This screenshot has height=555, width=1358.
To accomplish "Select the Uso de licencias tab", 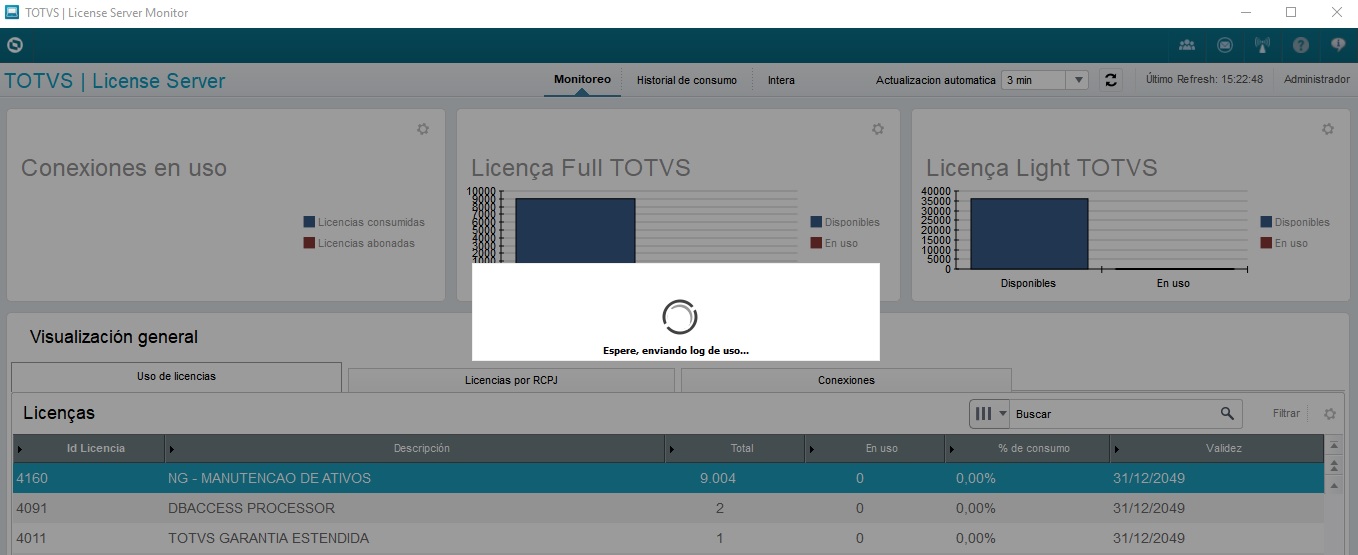I will point(176,377).
